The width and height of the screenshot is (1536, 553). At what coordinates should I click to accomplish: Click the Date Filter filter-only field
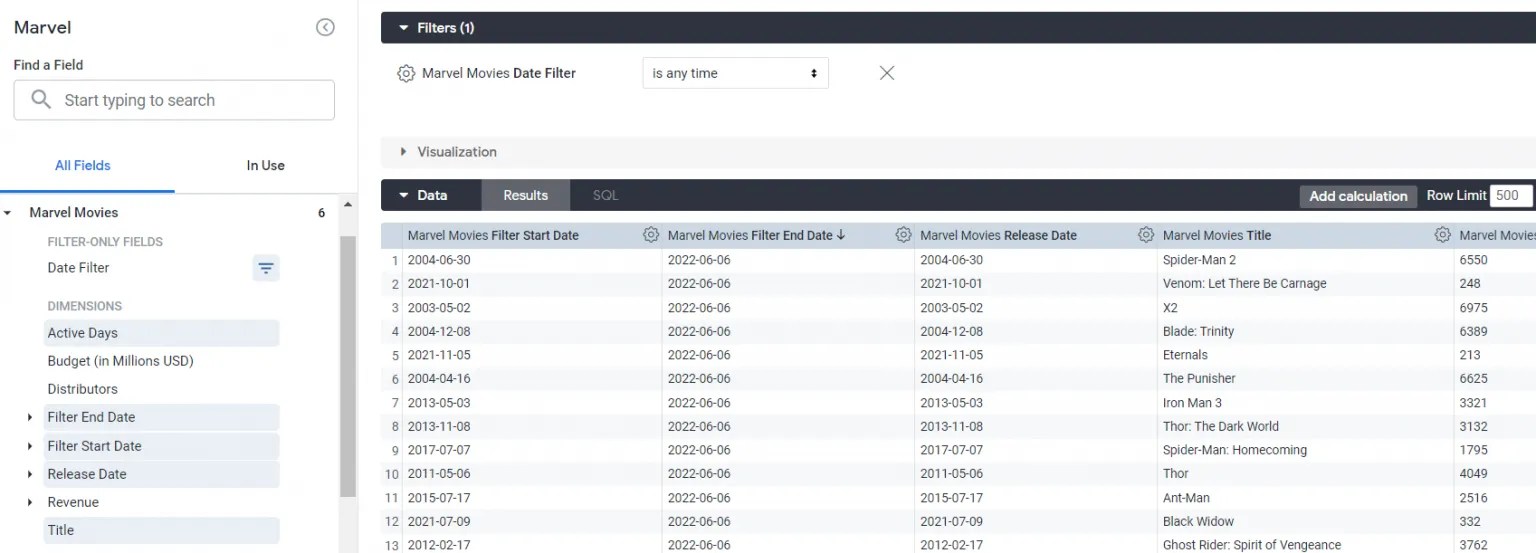pos(78,268)
